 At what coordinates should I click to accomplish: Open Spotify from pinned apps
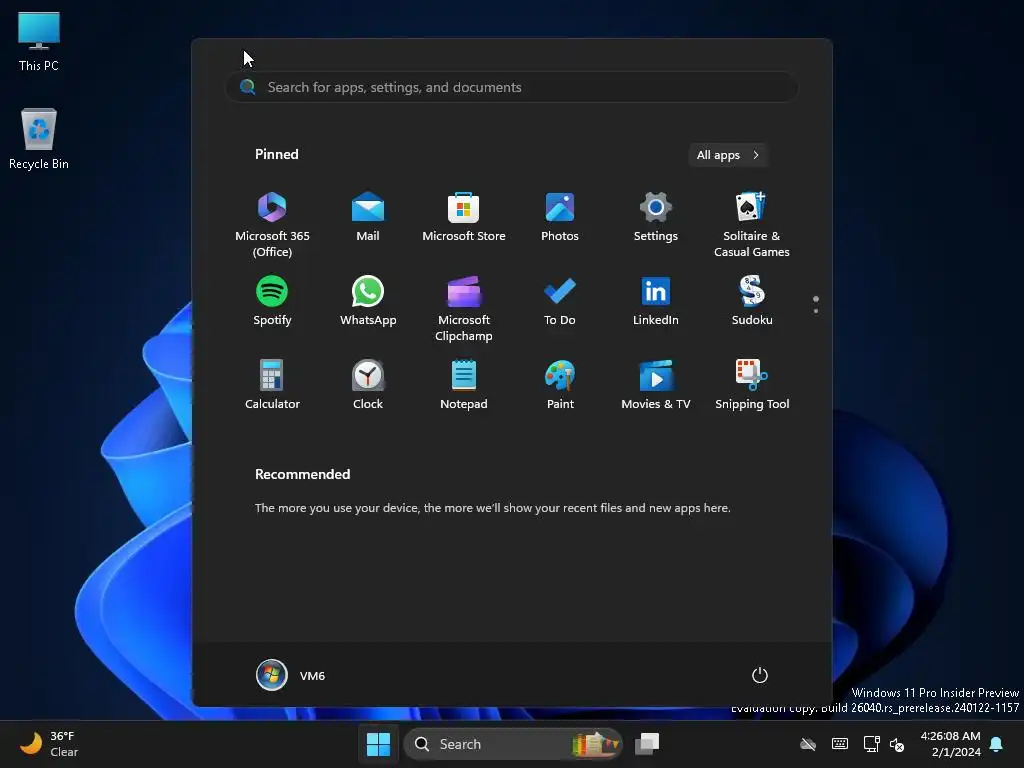point(272,301)
